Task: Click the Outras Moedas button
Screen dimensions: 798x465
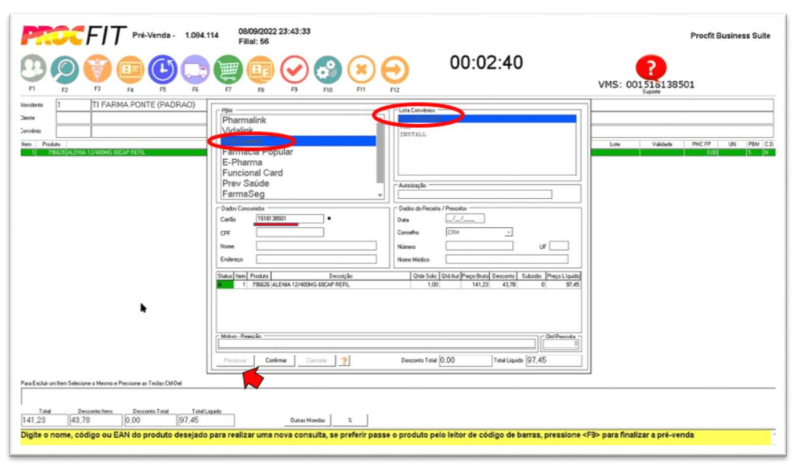Action: (307, 420)
